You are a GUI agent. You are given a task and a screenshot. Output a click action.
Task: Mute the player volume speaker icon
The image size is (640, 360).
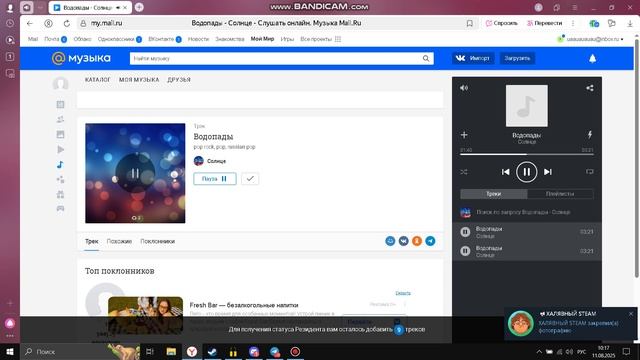pyautogui.click(x=464, y=88)
